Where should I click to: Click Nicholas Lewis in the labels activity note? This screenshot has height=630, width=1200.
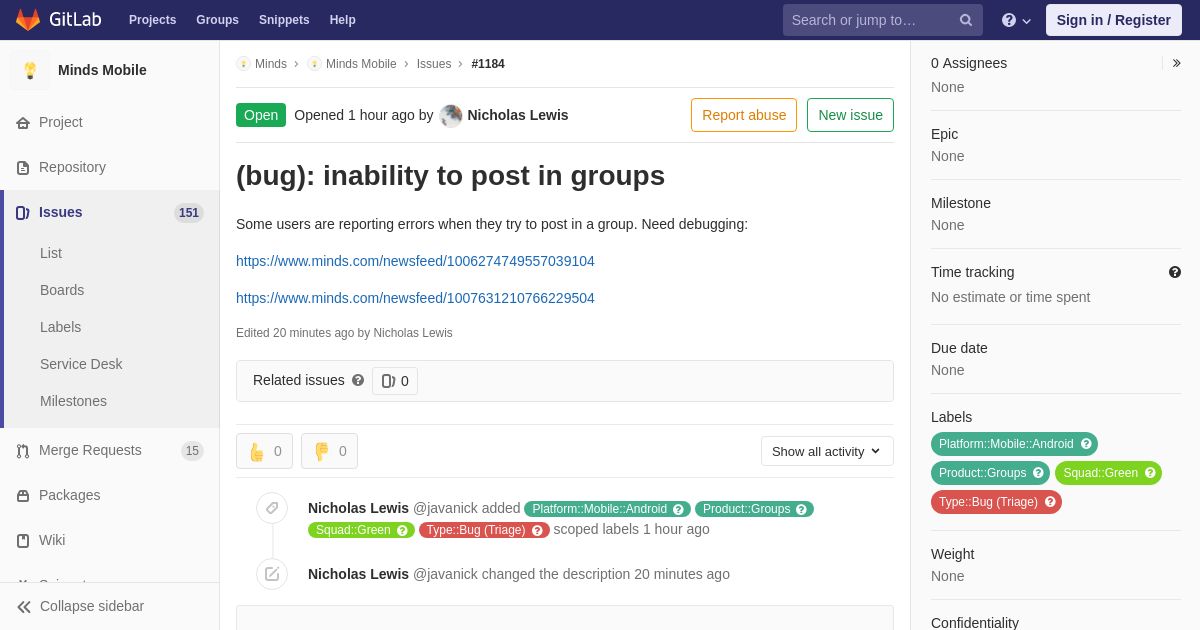point(358,508)
